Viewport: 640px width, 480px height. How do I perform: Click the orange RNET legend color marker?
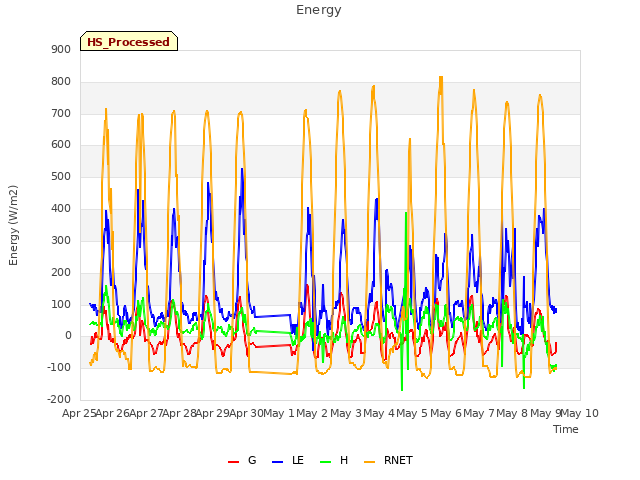point(369,462)
